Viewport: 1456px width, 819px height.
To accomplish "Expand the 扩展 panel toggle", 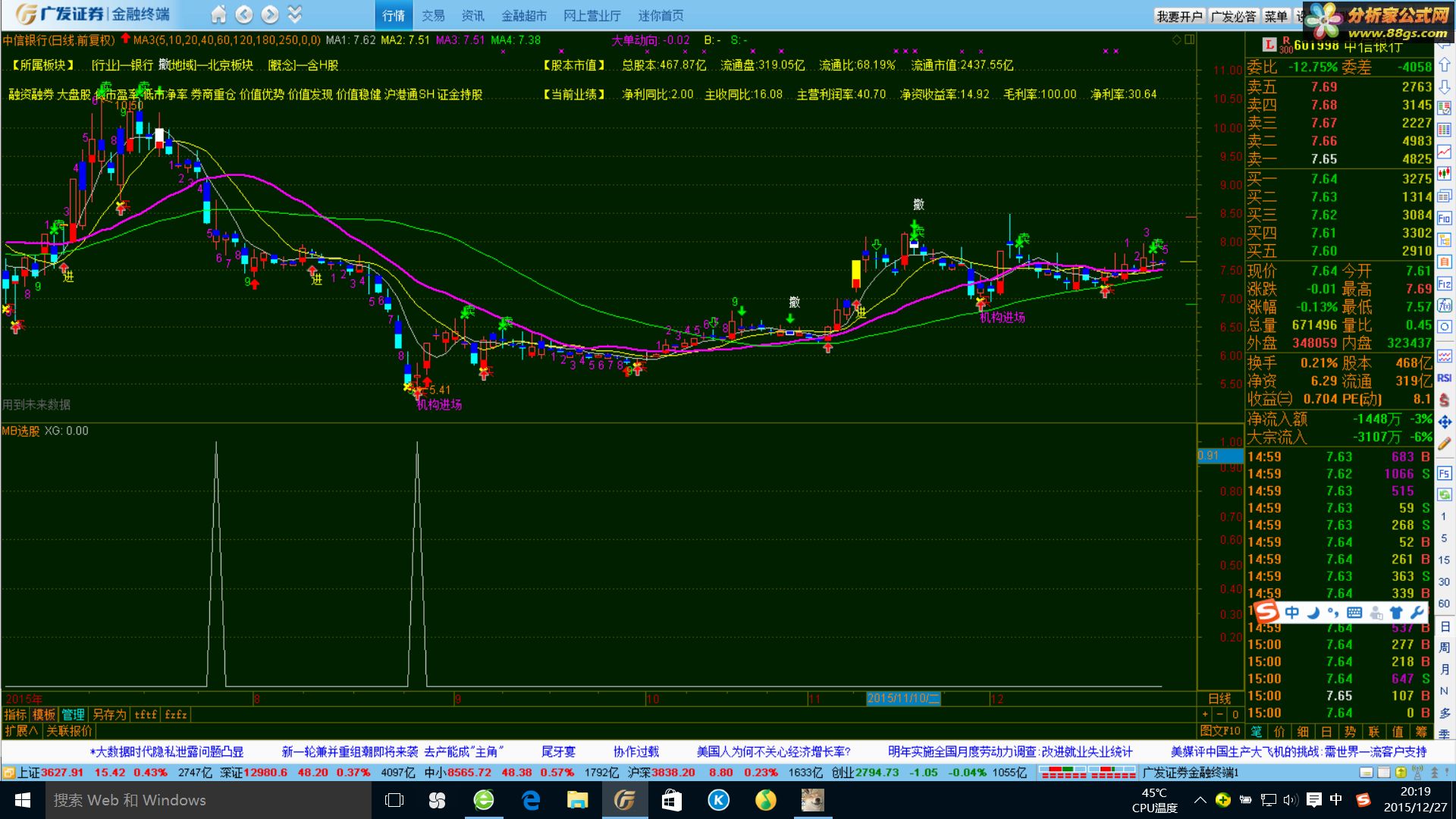I will [21, 731].
